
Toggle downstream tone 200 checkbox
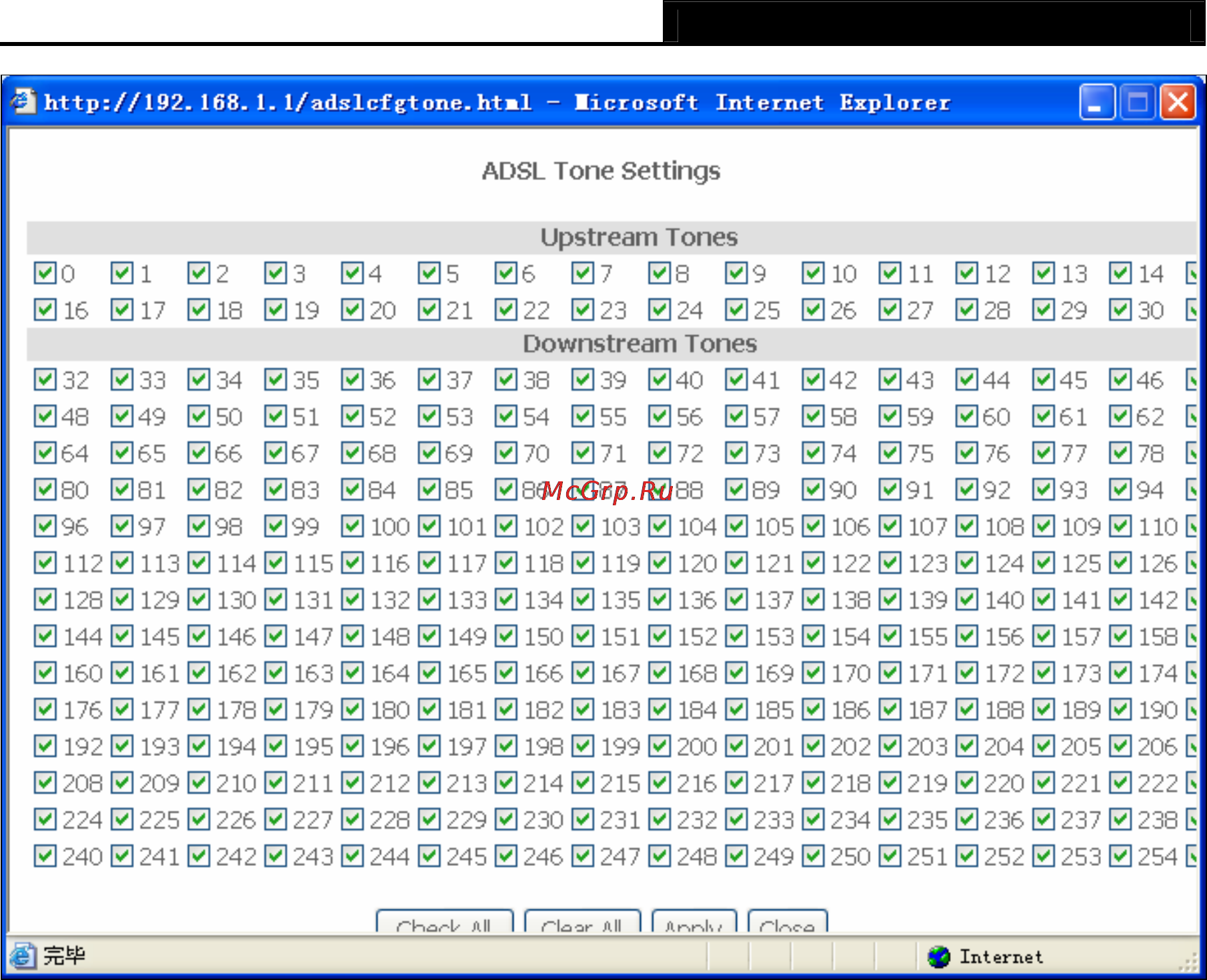[x=660, y=746]
